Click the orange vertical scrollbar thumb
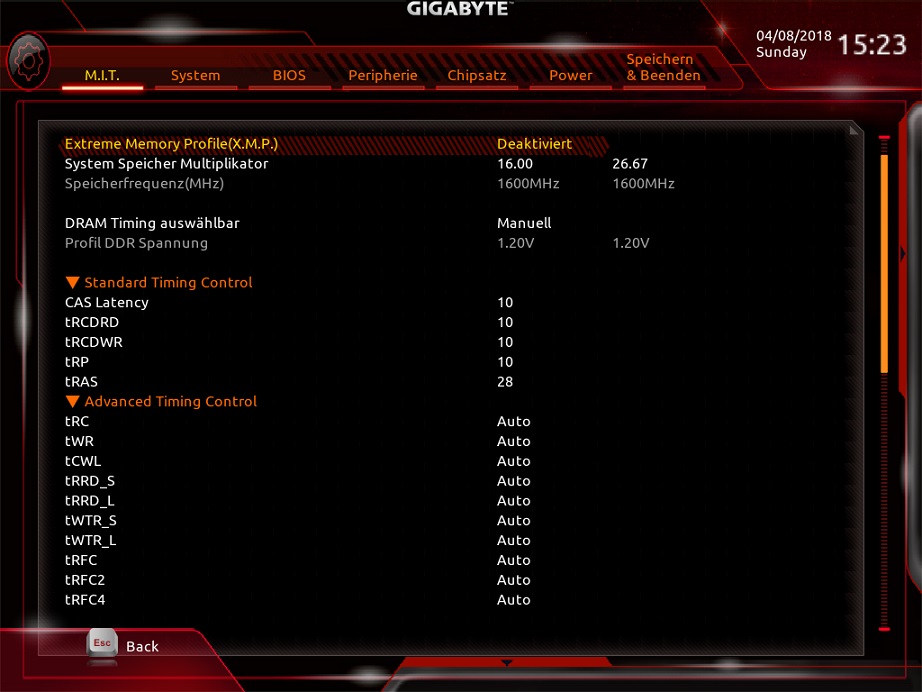 [884, 263]
